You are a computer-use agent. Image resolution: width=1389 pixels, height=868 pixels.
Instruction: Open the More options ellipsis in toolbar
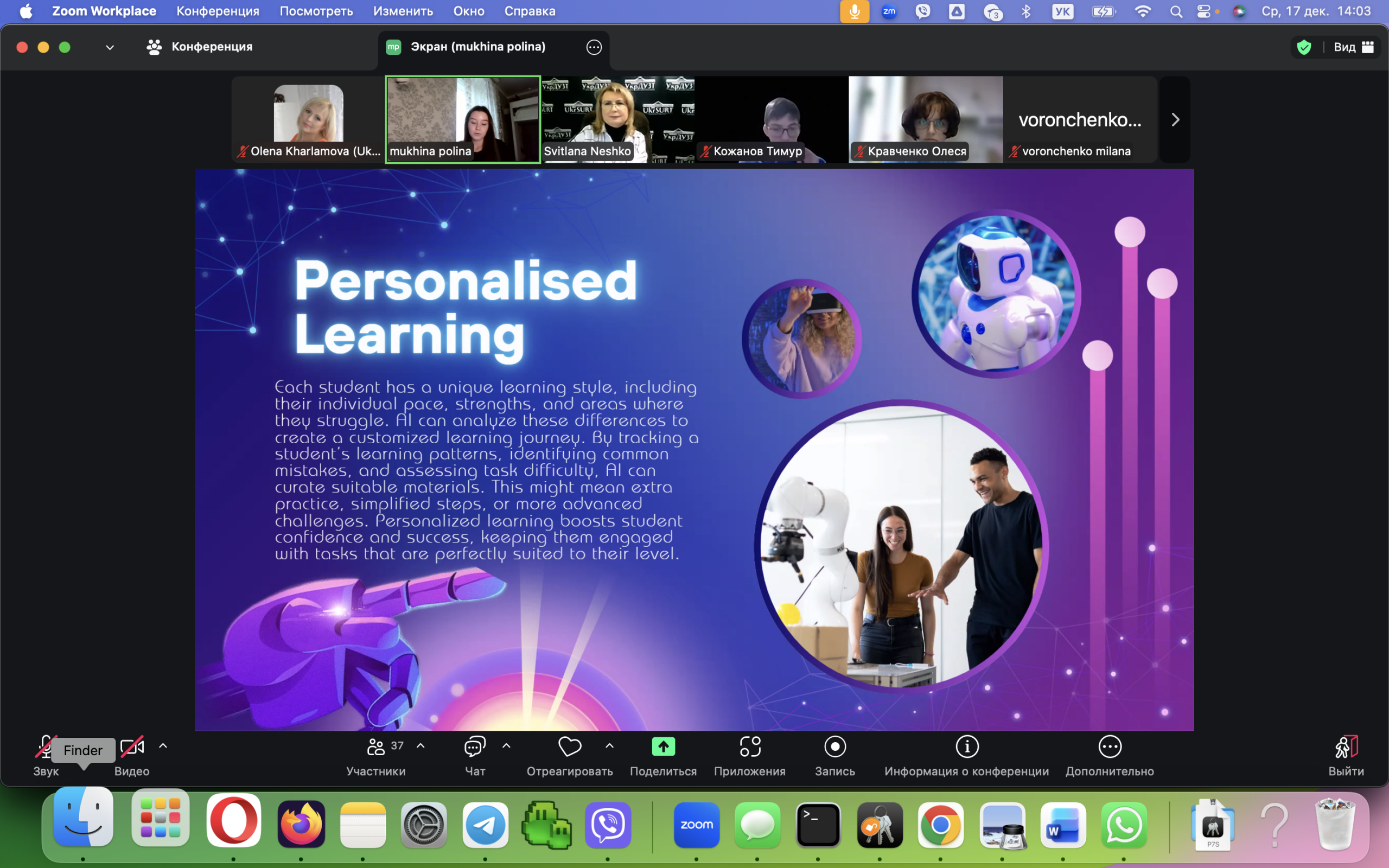tap(1110, 747)
